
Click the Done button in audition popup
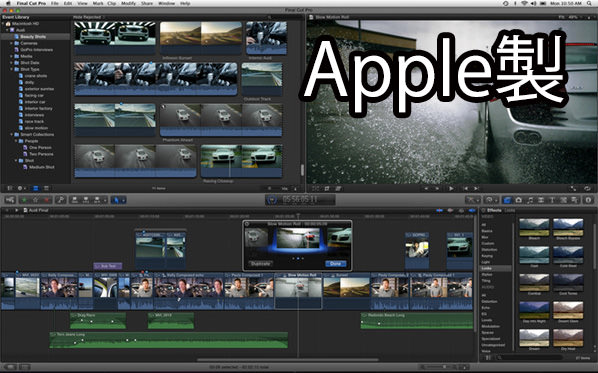click(x=336, y=264)
